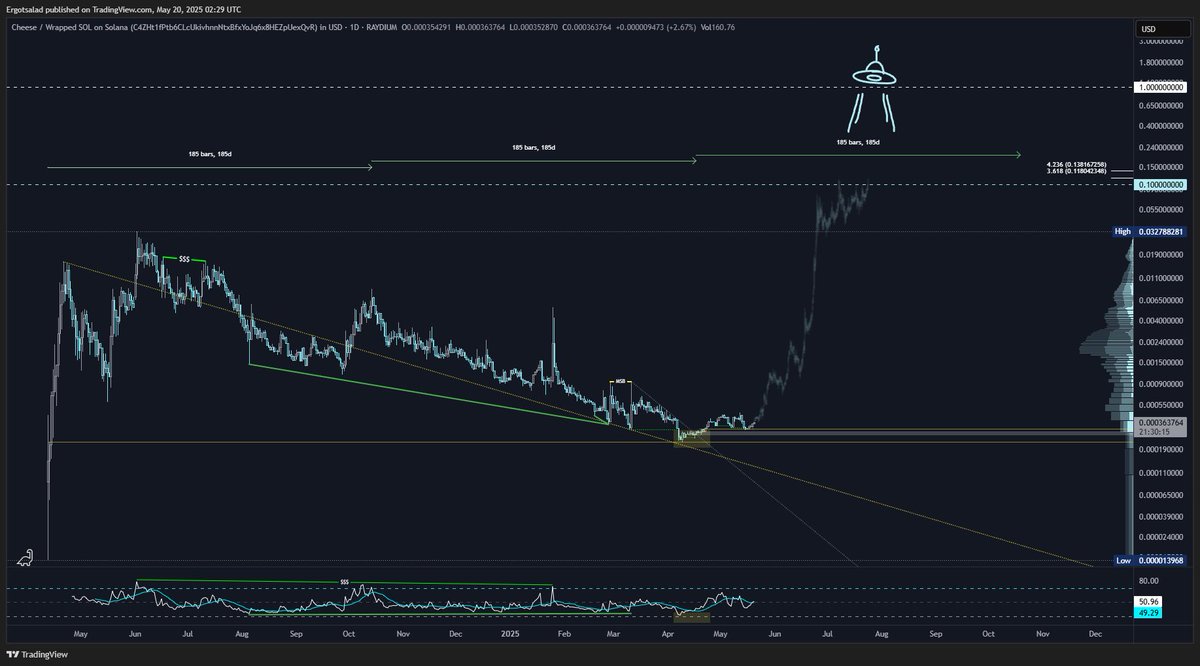Select the highlighted 1.000000000 price level label

coord(1164,87)
